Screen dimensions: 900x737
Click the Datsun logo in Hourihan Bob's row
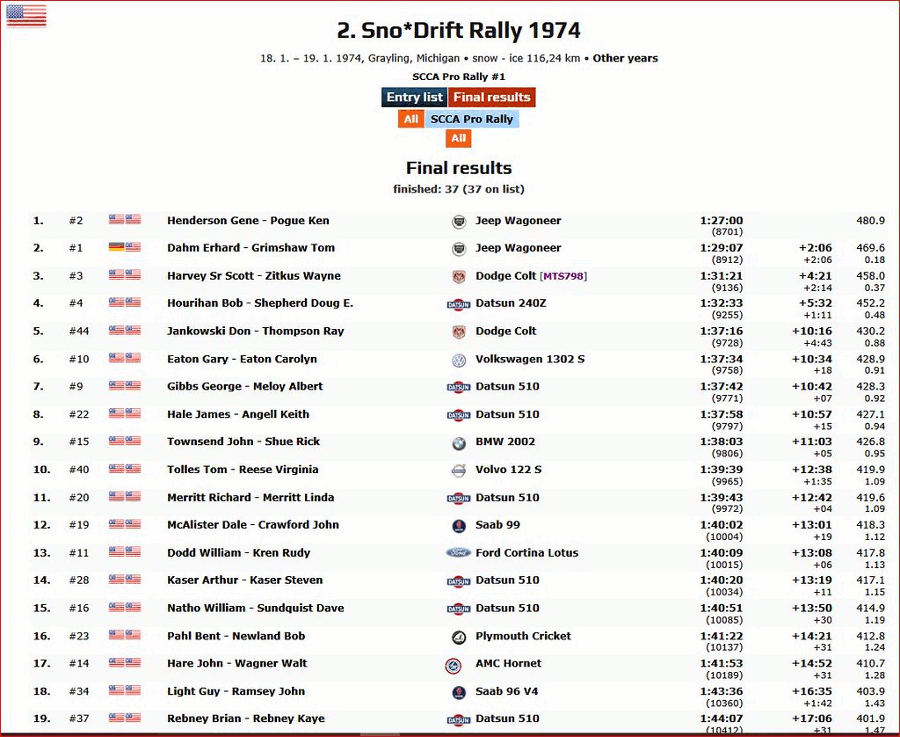click(x=459, y=304)
